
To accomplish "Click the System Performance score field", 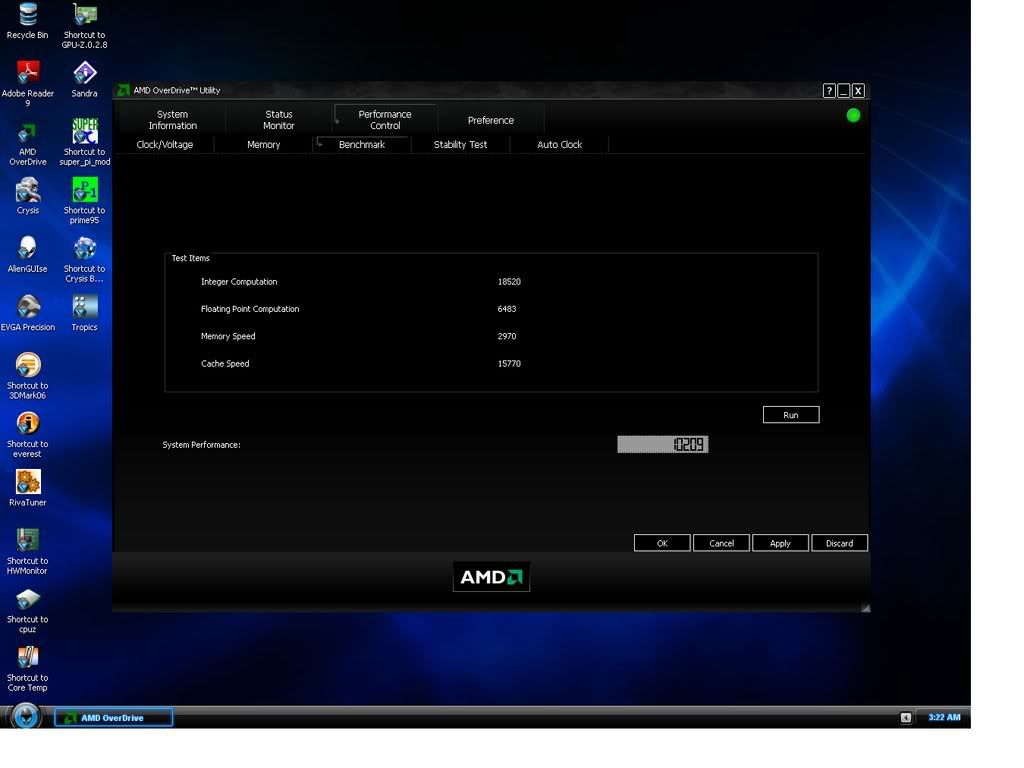I will [663, 445].
